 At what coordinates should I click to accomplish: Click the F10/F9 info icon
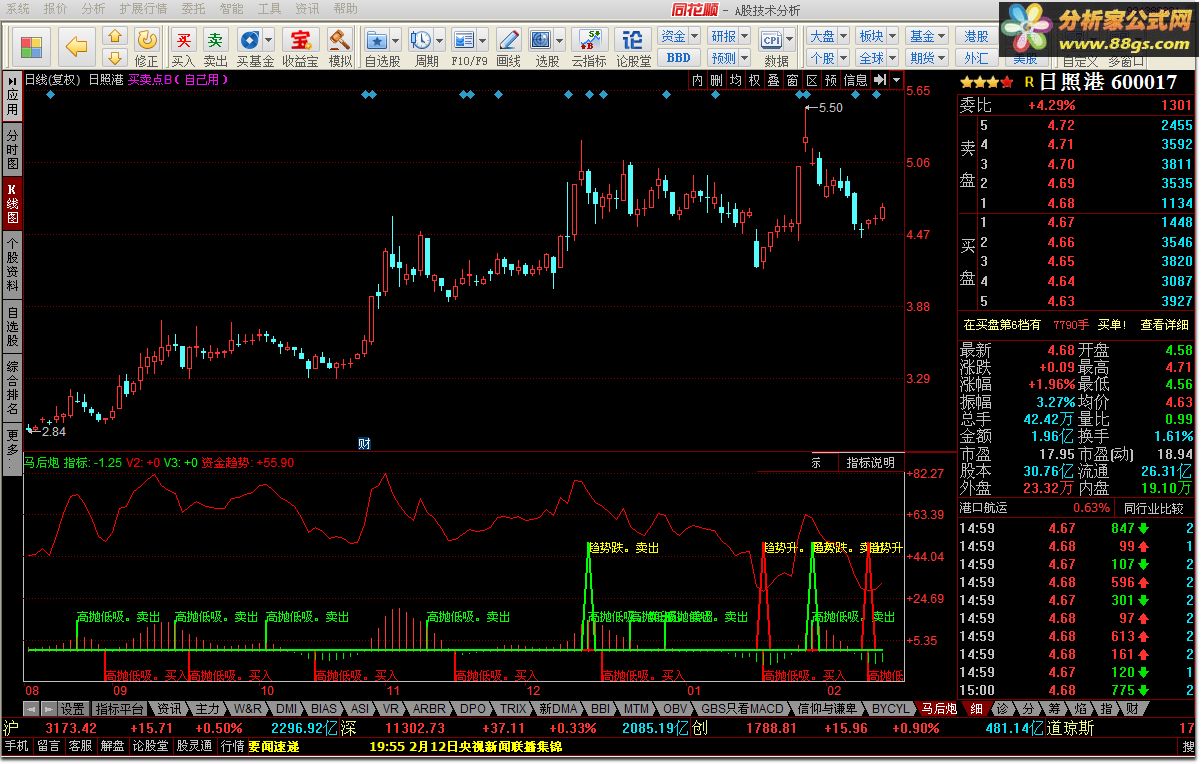tap(464, 40)
